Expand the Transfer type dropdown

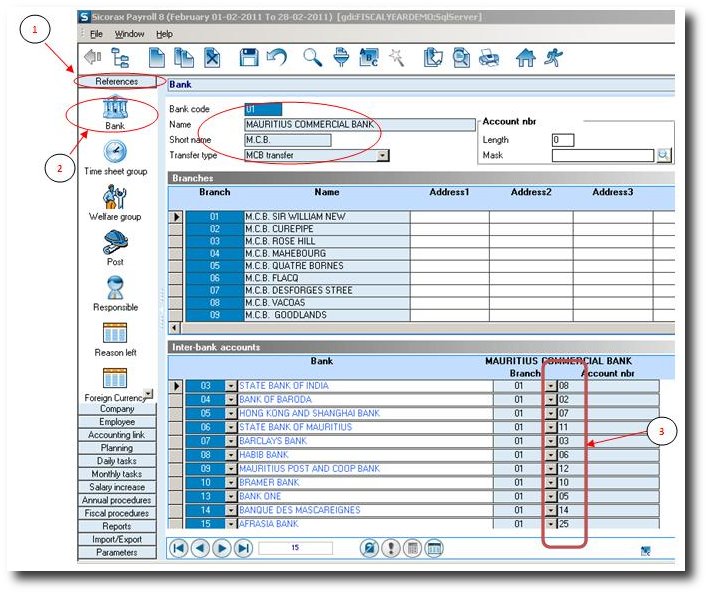[383, 155]
